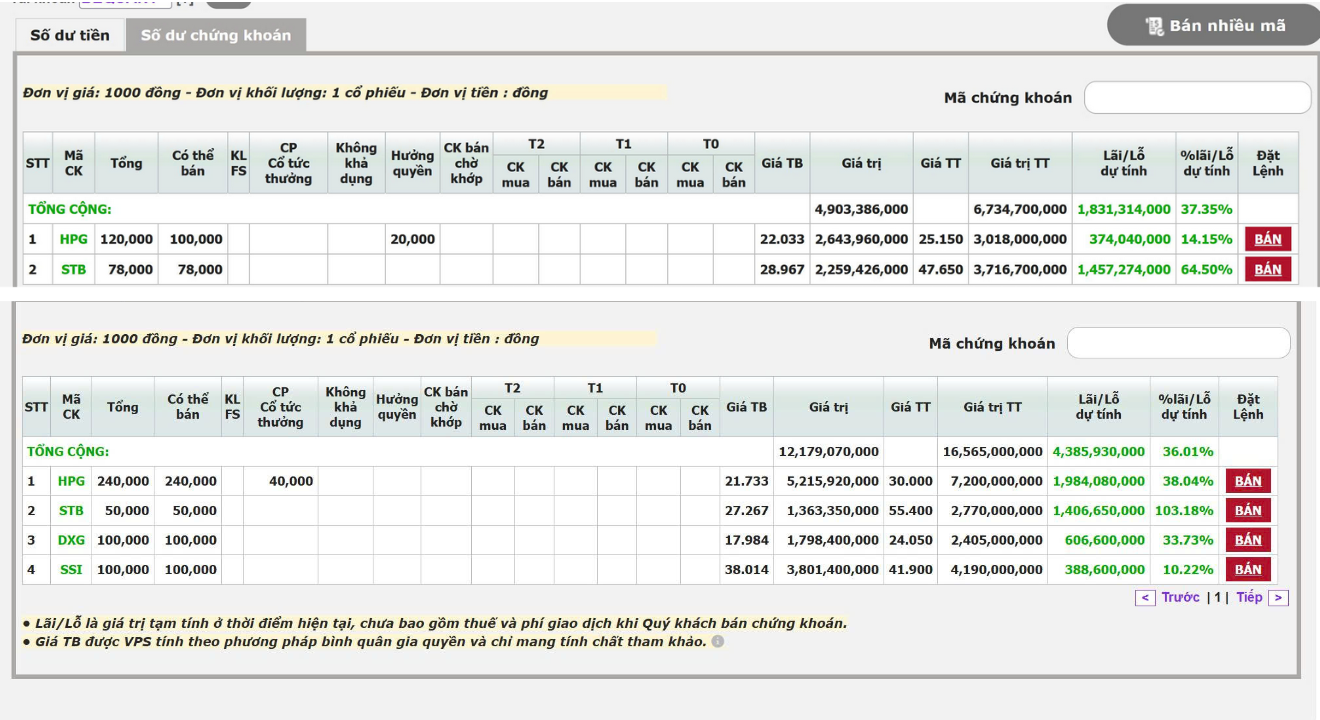Sell HPG in the 240,000 shares row
The height and width of the screenshot is (720, 1320).
tap(1248, 481)
